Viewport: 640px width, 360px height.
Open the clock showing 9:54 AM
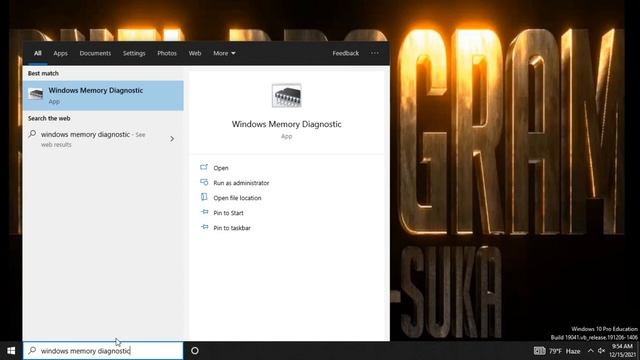(x=623, y=351)
